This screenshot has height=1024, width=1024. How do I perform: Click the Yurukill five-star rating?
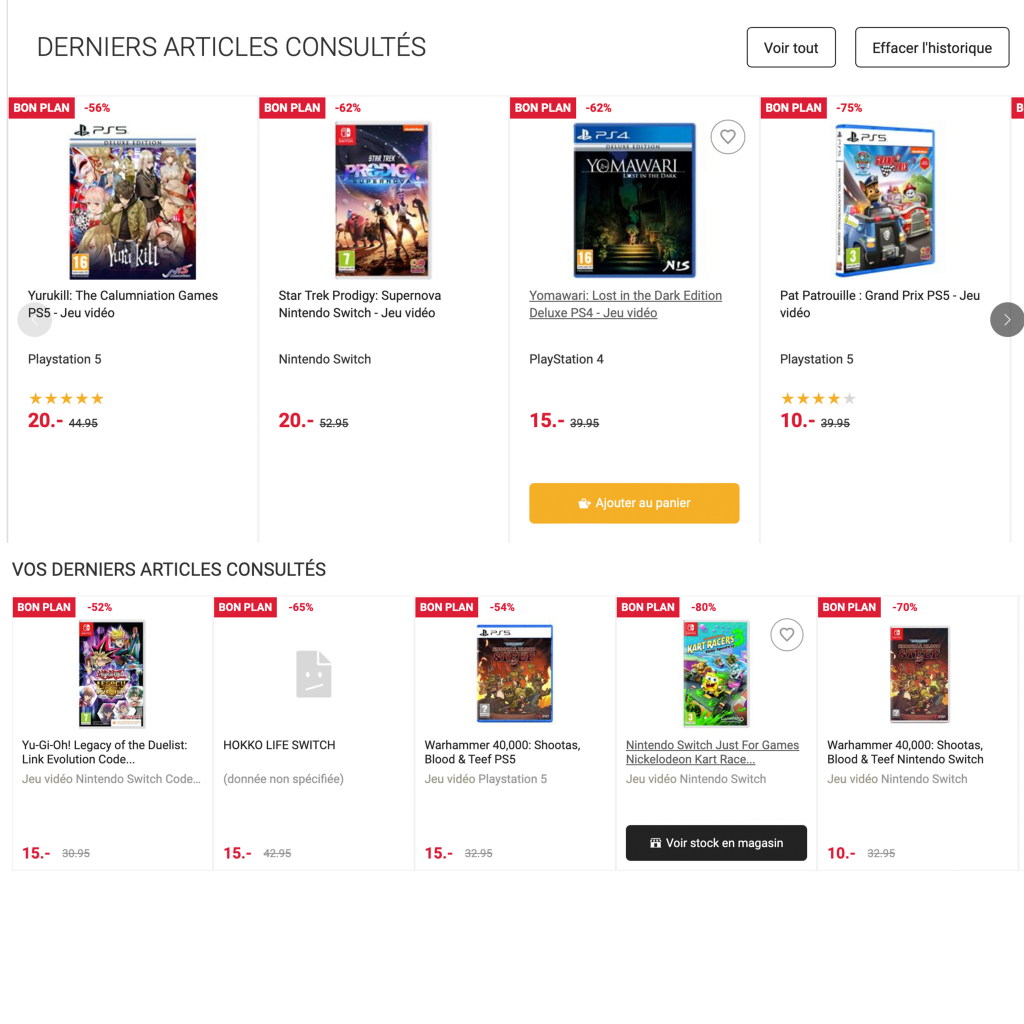[x=66, y=399]
